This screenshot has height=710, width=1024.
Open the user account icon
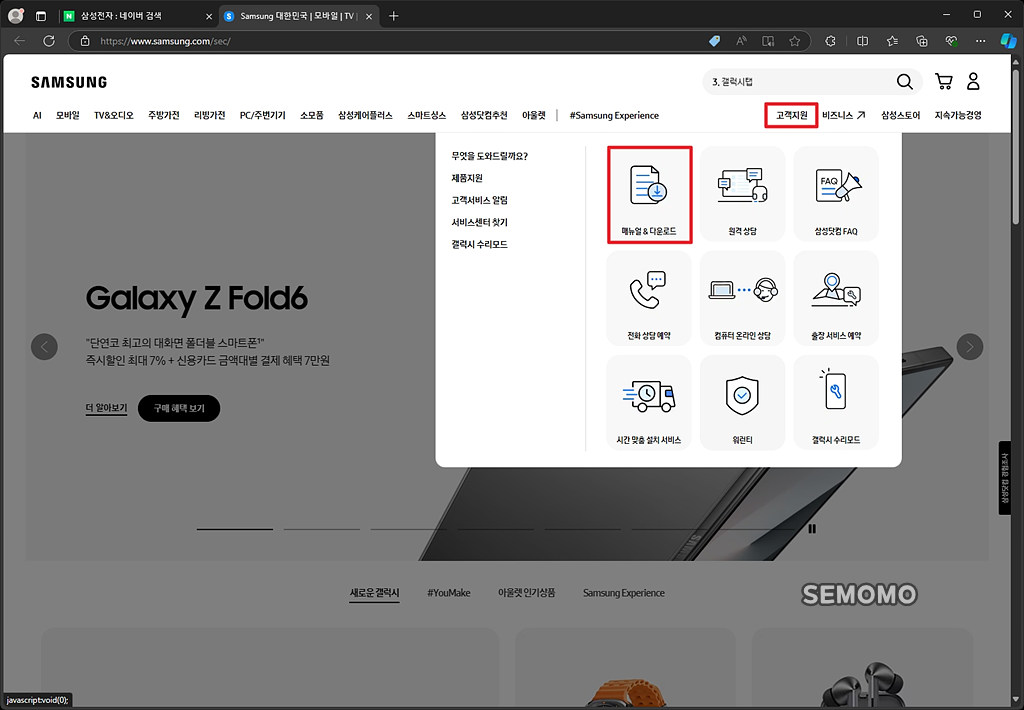click(x=973, y=81)
